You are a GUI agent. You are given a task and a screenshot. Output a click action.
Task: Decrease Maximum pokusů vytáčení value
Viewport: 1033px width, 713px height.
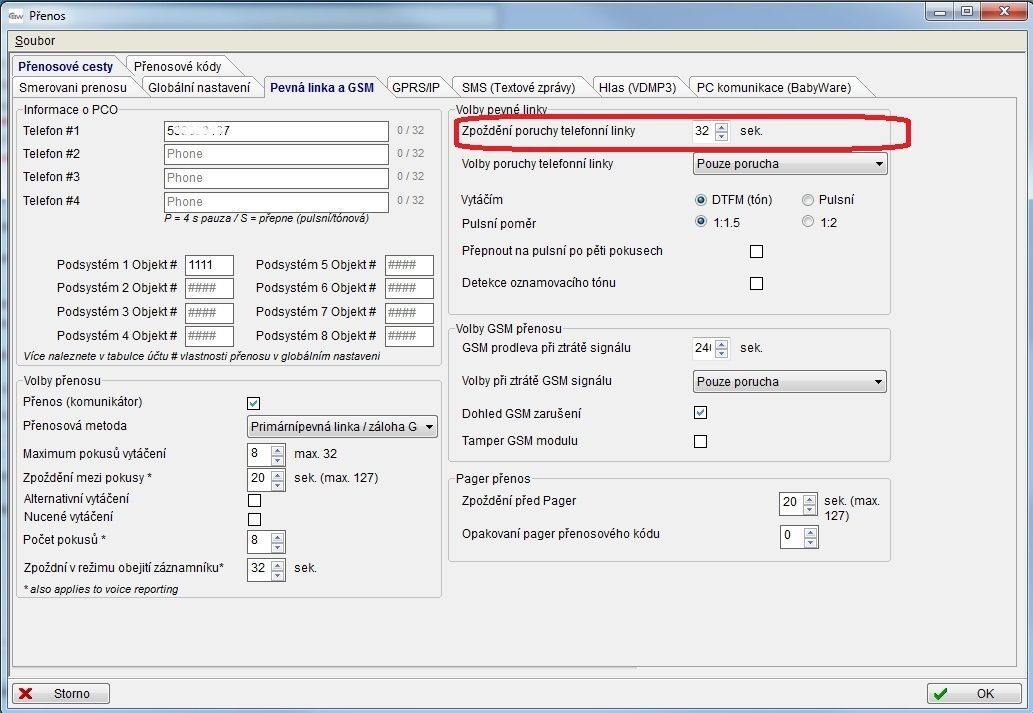click(278, 459)
